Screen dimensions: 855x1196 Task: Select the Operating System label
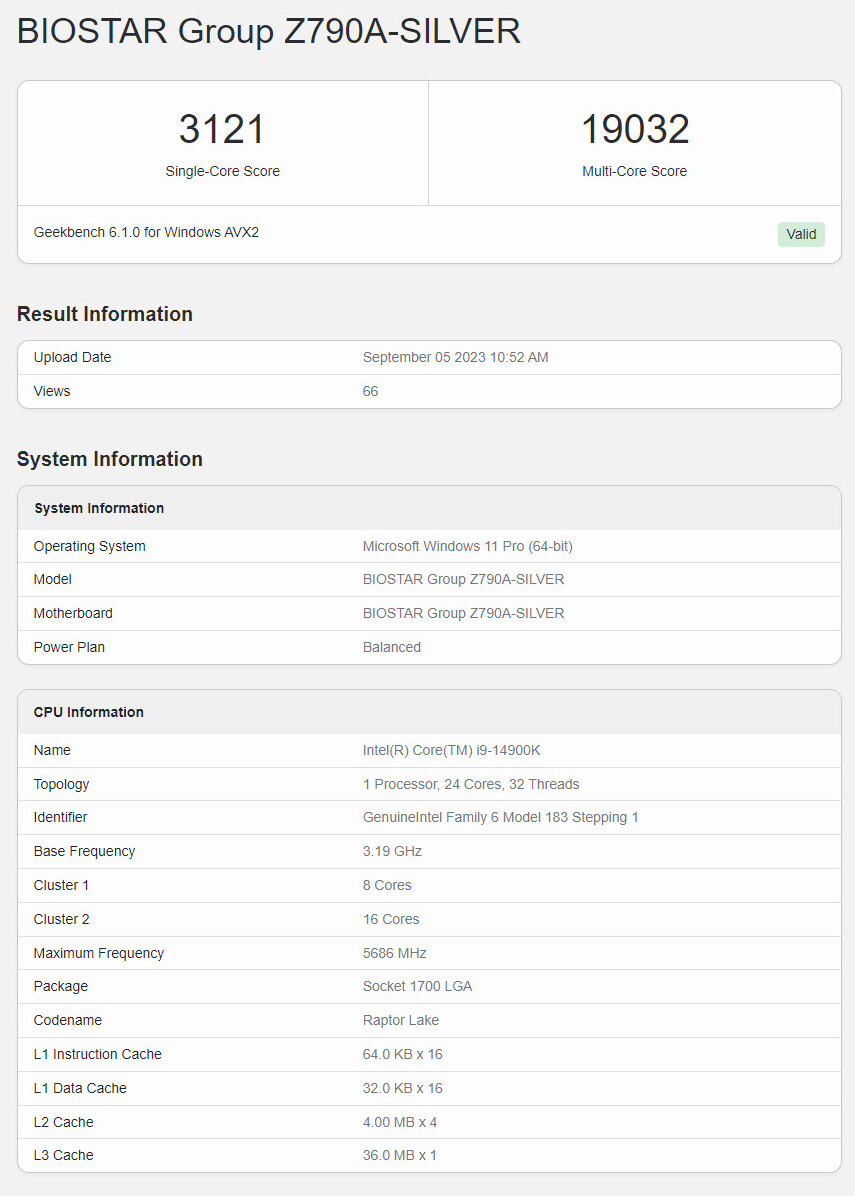pyautogui.click(x=89, y=546)
